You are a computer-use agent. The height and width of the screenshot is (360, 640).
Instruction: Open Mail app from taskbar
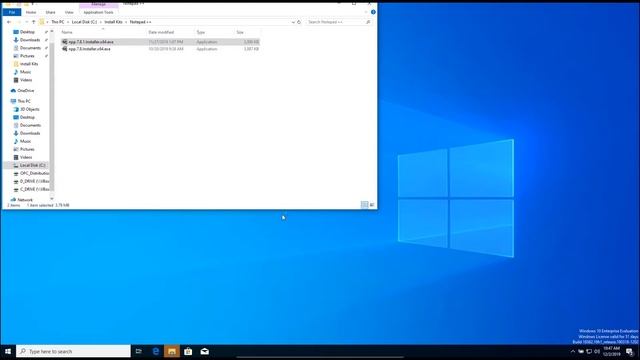[204, 351]
